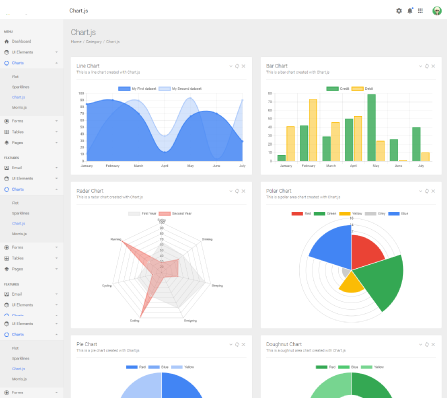
Task: Close the Doughnut Chart card
Action: [x=433, y=344]
